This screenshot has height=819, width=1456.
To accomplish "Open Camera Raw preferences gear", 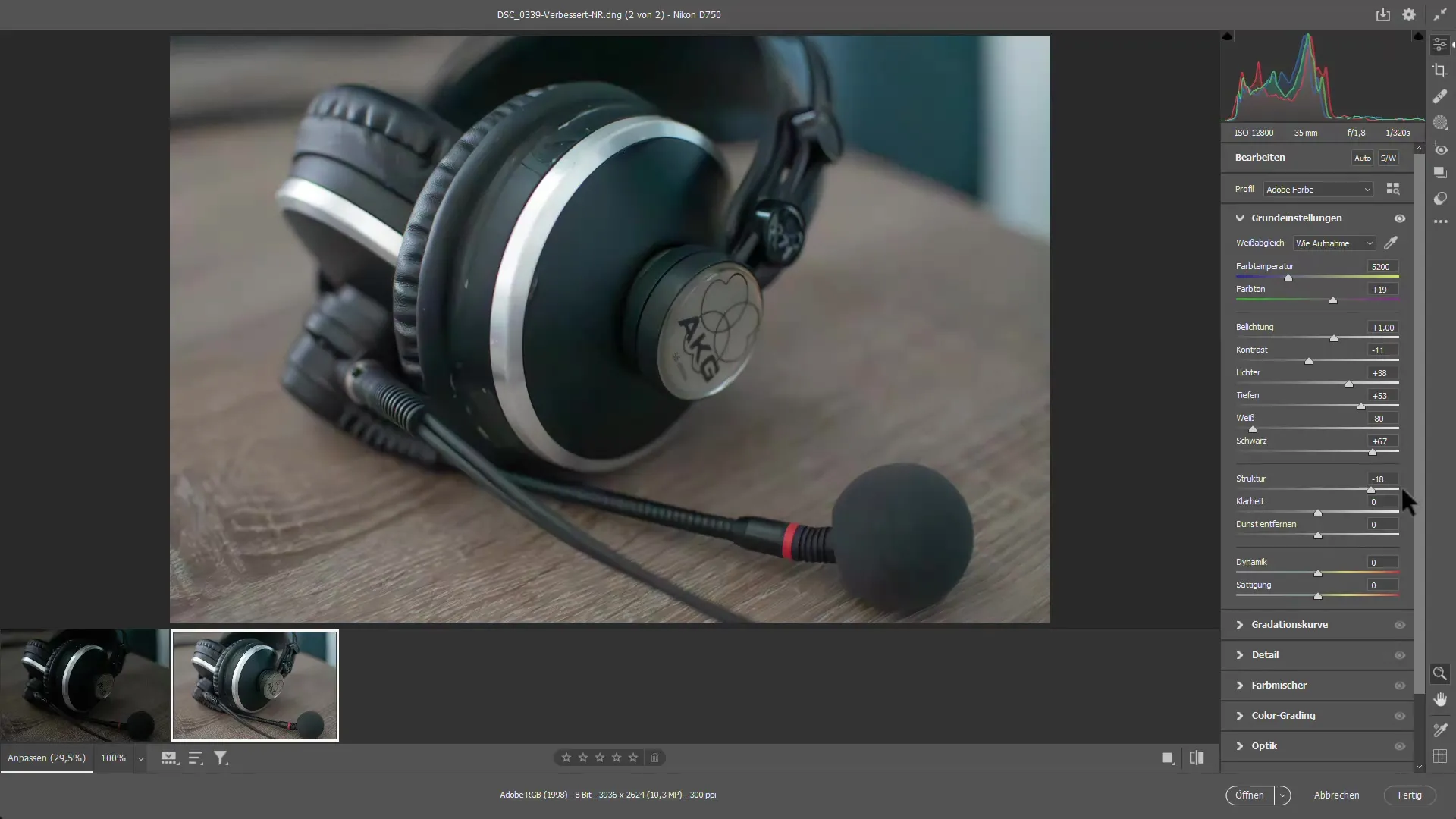I will pyautogui.click(x=1409, y=14).
